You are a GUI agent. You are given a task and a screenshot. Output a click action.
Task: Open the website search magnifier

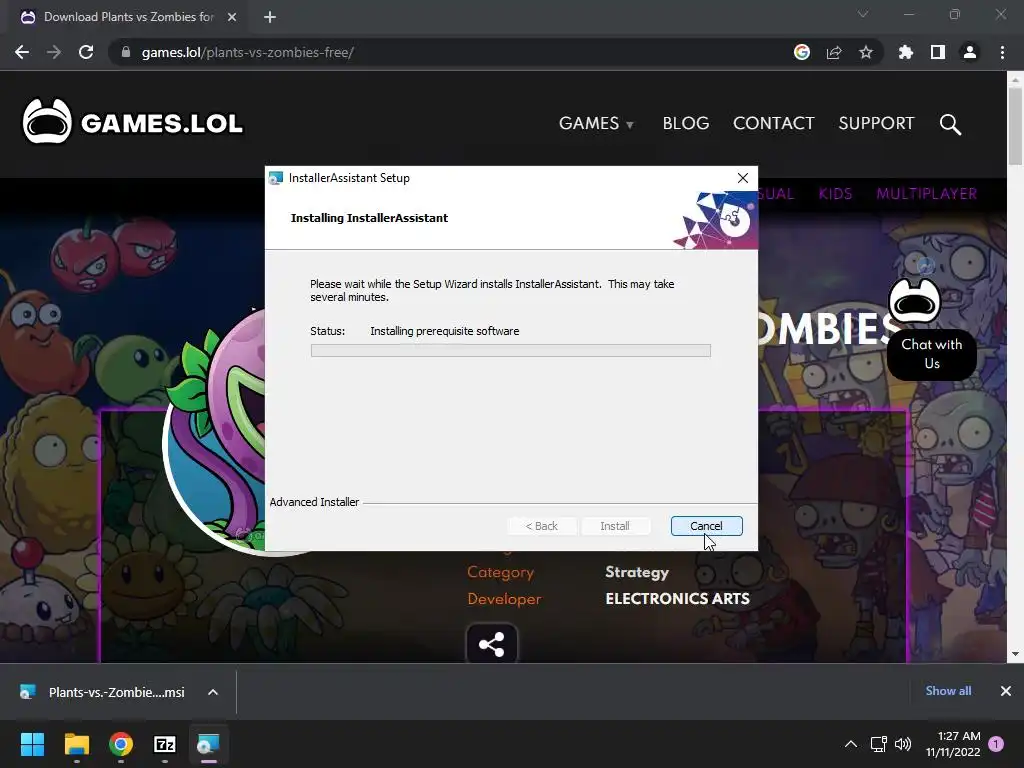(950, 123)
